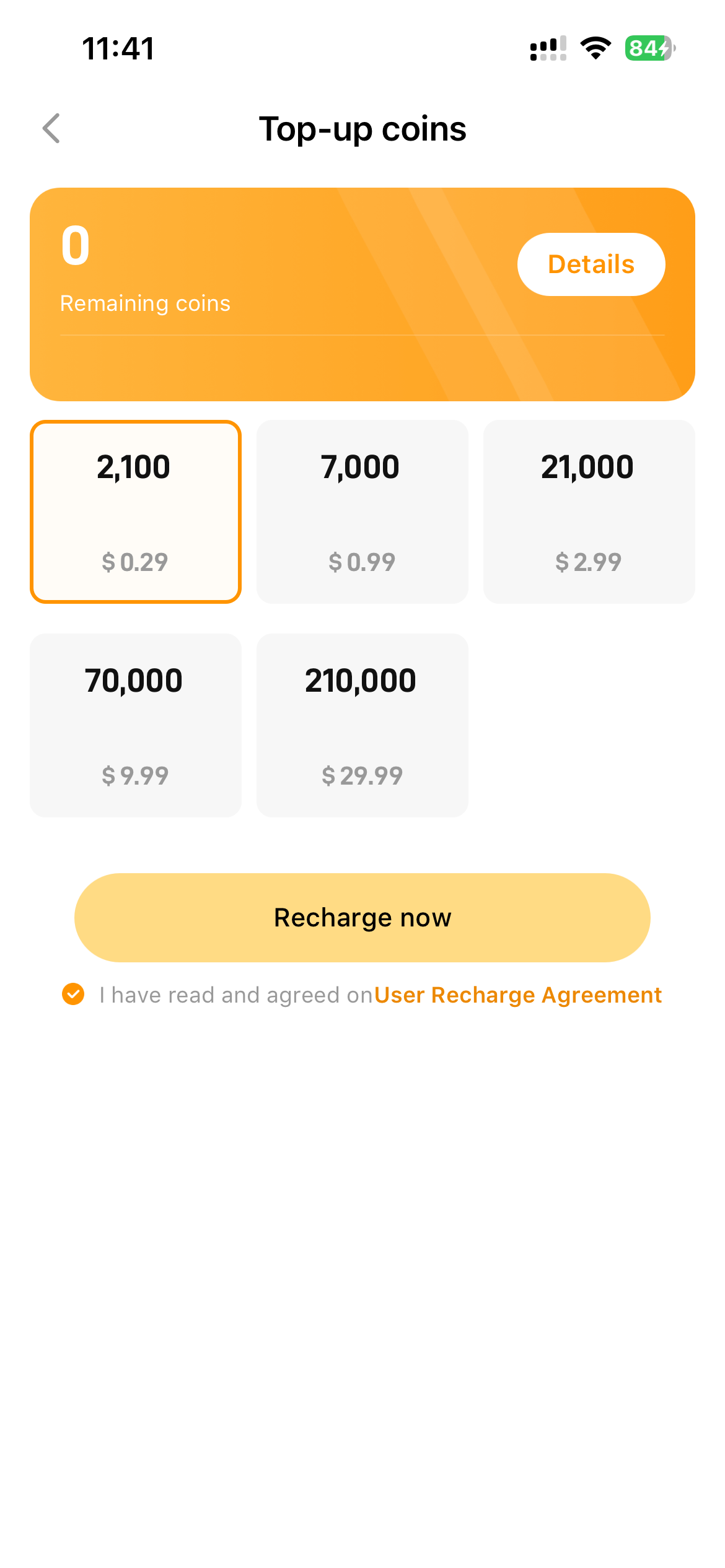Tap the $2.99 price label
This screenshot has width=725, height=1568.
(589, 562)
